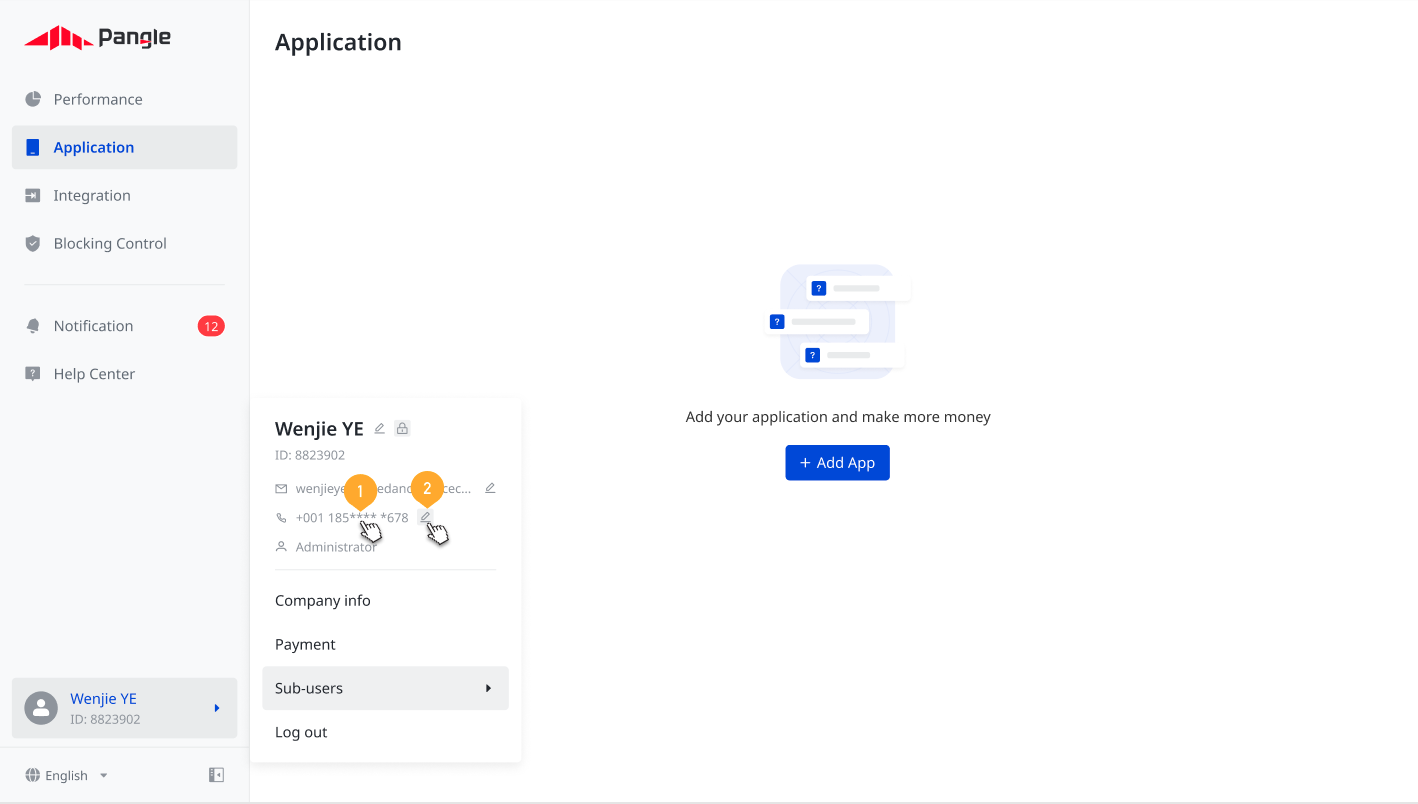This screenshot has height=804, width=1418.
Task: Open the Wenjie YE account card
Action: pos(124,708)
